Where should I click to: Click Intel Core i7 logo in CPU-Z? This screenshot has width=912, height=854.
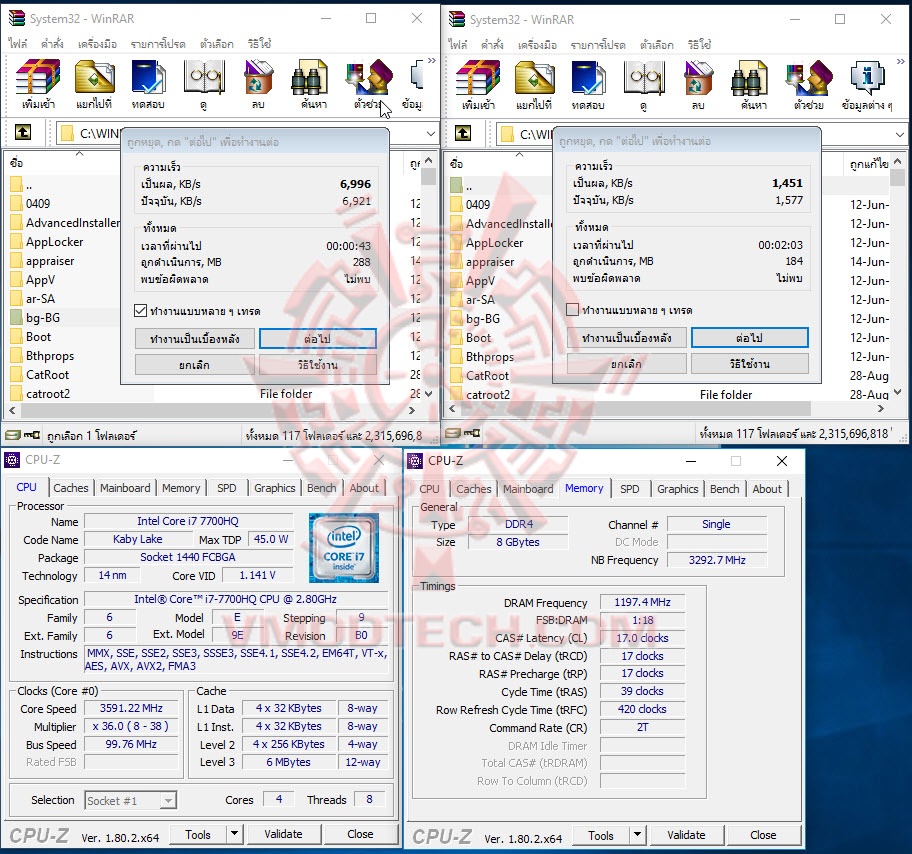(x=344, y=547)
